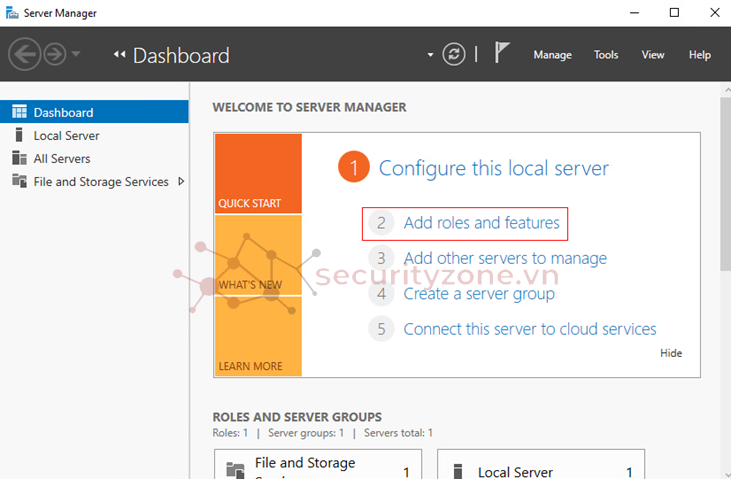Open the Manage menu
Screen dimensions: 731x479
[x=552, y=55]
